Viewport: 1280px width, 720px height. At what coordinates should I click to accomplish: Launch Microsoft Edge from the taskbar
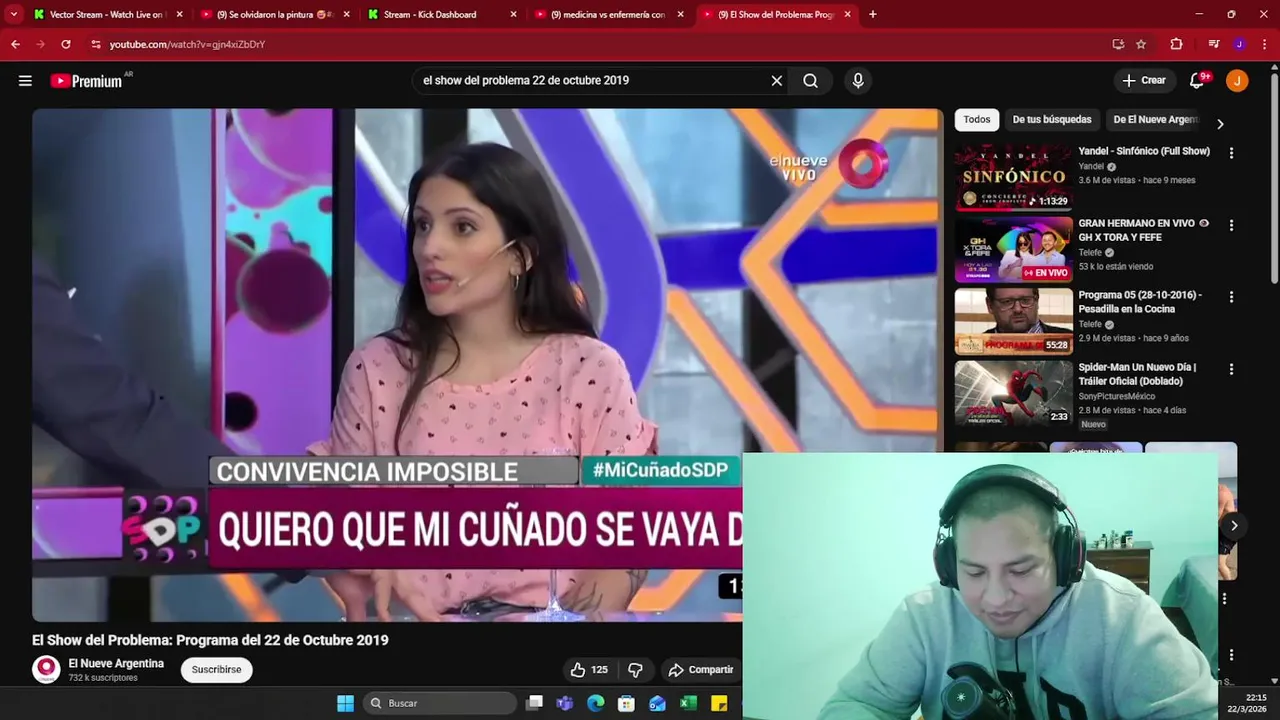pos(596,703)
